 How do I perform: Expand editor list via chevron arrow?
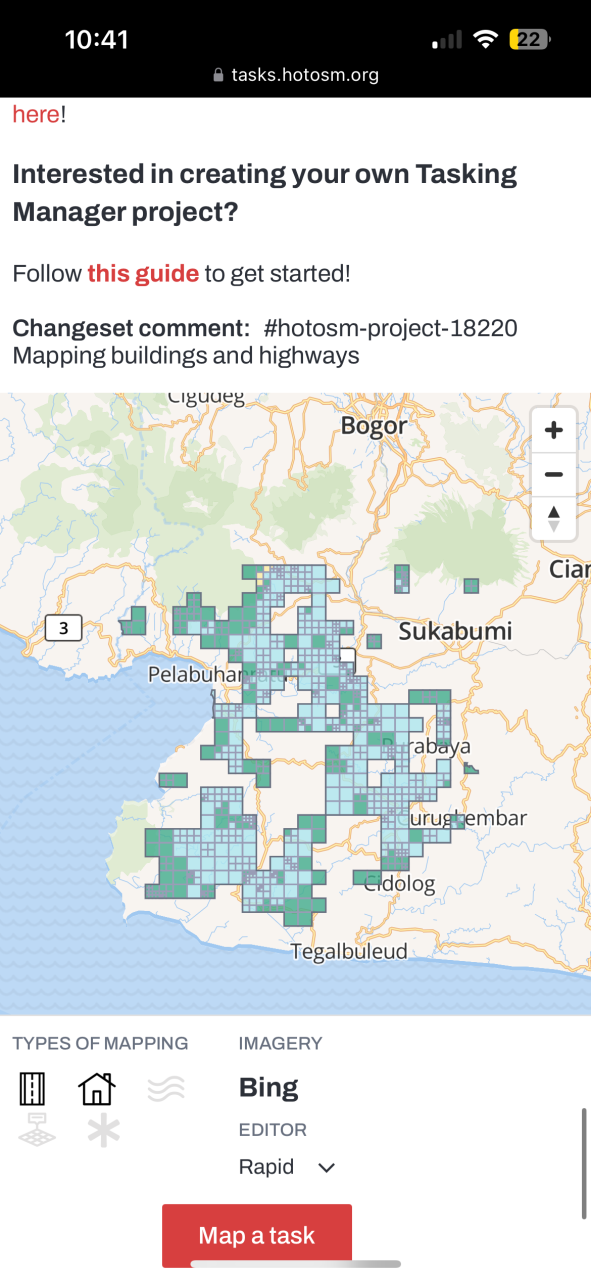coord(326,1168)
